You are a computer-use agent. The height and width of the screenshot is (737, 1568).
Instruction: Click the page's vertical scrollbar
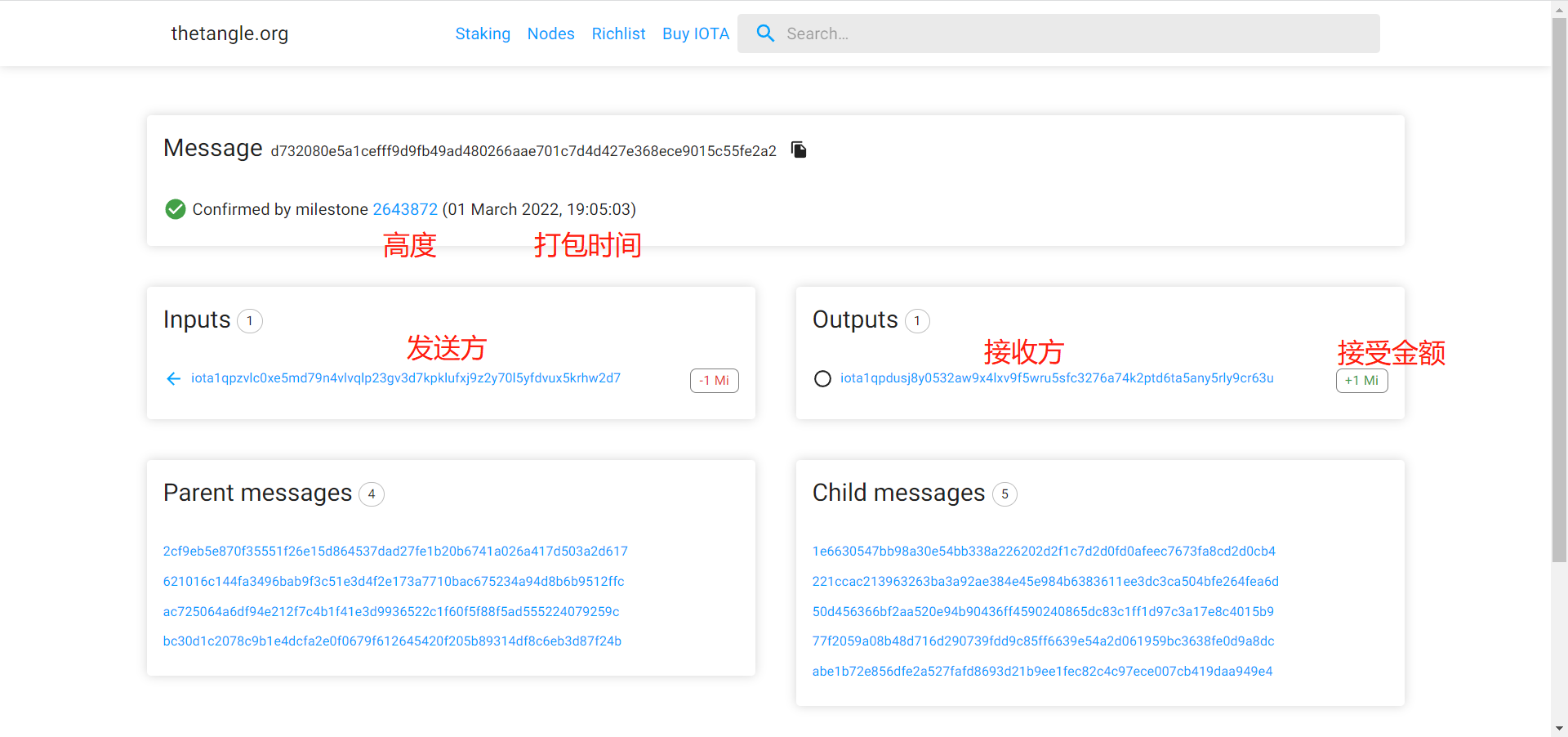click(1559, 286)
